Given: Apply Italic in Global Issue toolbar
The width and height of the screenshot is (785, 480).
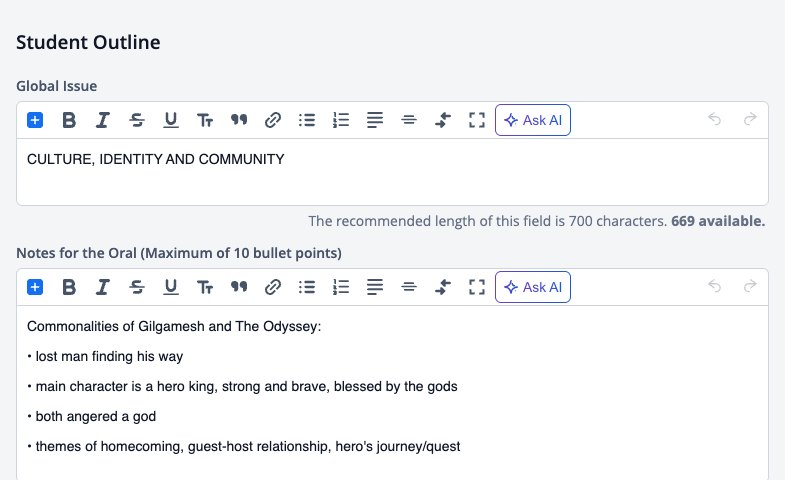Looking at the screenshot, I should click(x=103, y=120).
